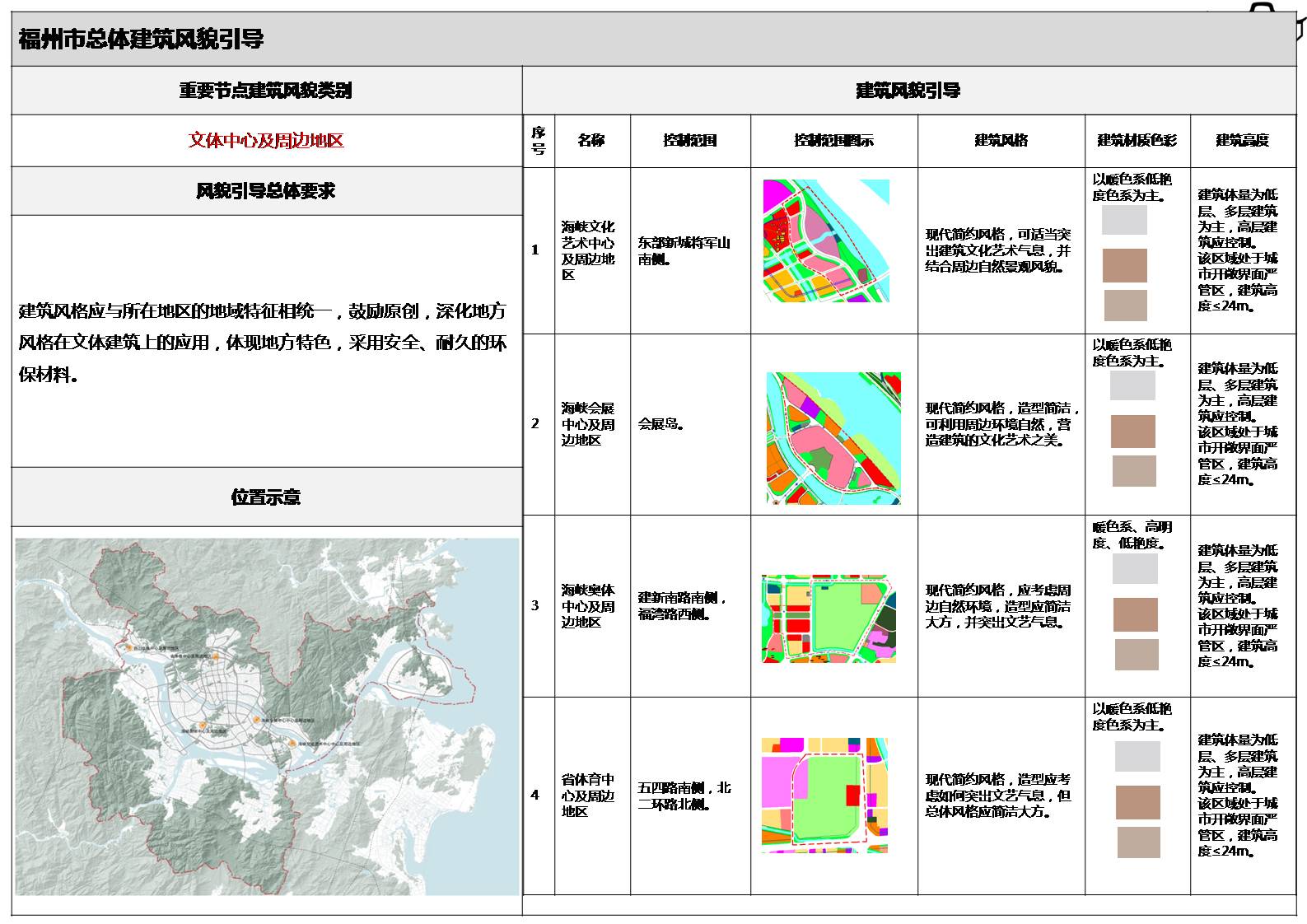Click the 建筑材质色彩 column header
This screenshot has height=924, width=1307.
(x=1137, y=141)
